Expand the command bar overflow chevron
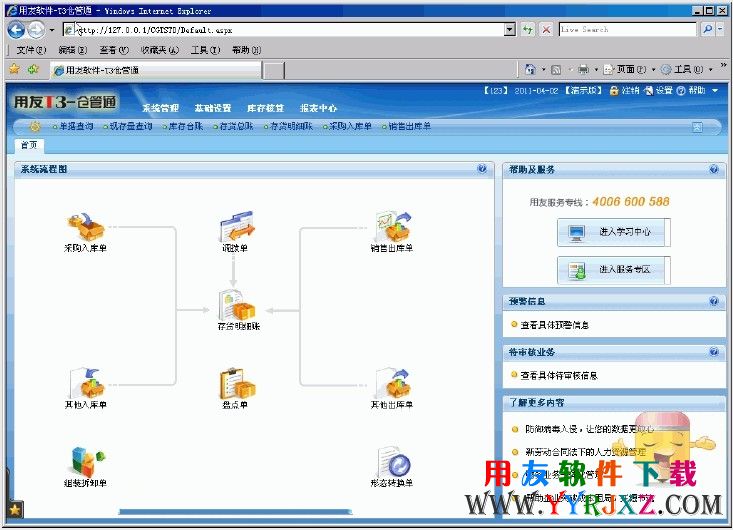 coord(723,65)
